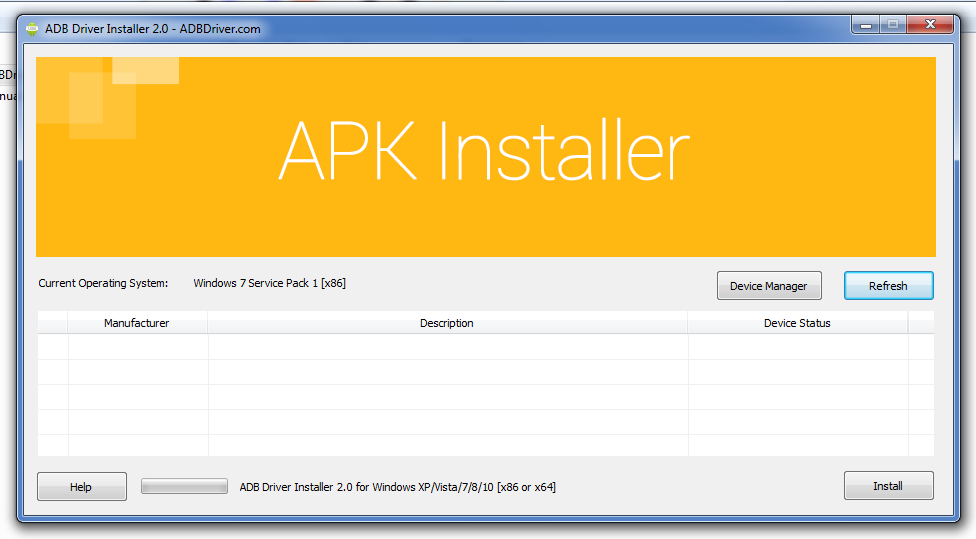This screenshot has width=976, height=539.
Task: Click the Install button
Action: [x=888, y=485]
